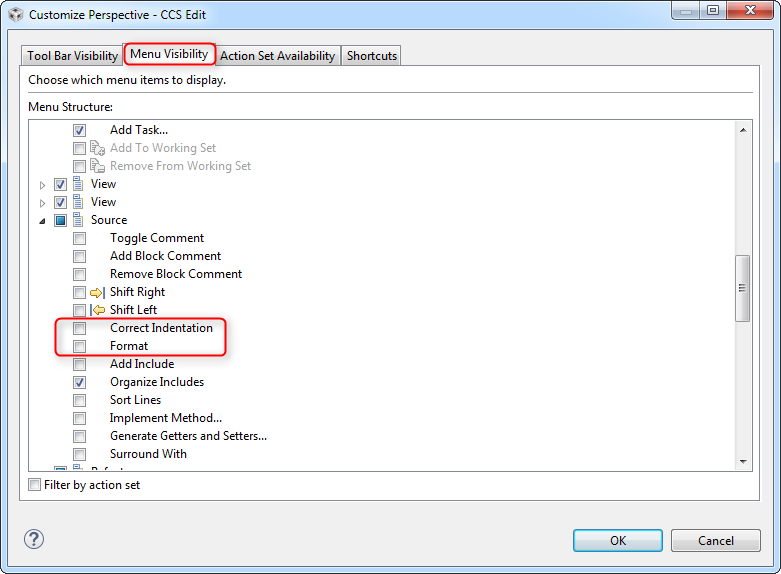Select the Source tree item label
Viewport: 781px width, 574px height.
(x=109, y=220)
